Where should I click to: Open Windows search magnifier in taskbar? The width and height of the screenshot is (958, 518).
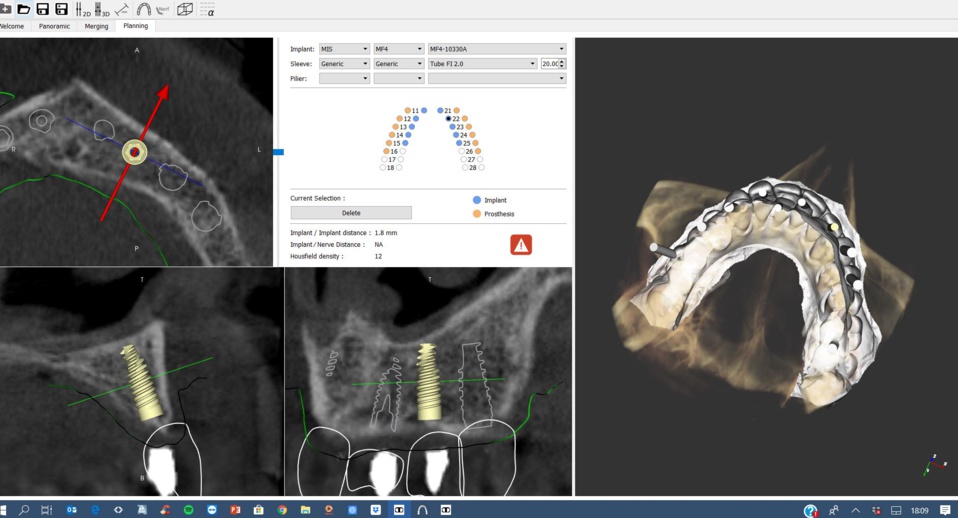tap(24, 509)
